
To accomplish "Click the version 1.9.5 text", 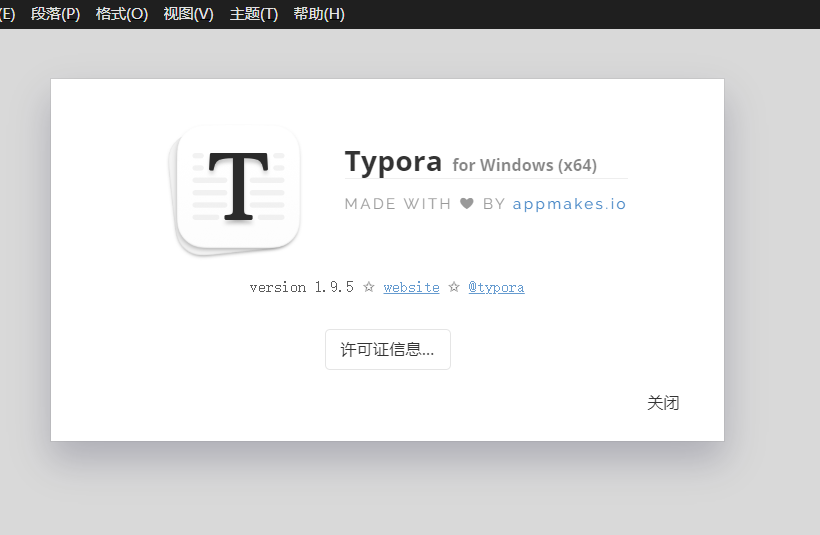I will point(302,287).
